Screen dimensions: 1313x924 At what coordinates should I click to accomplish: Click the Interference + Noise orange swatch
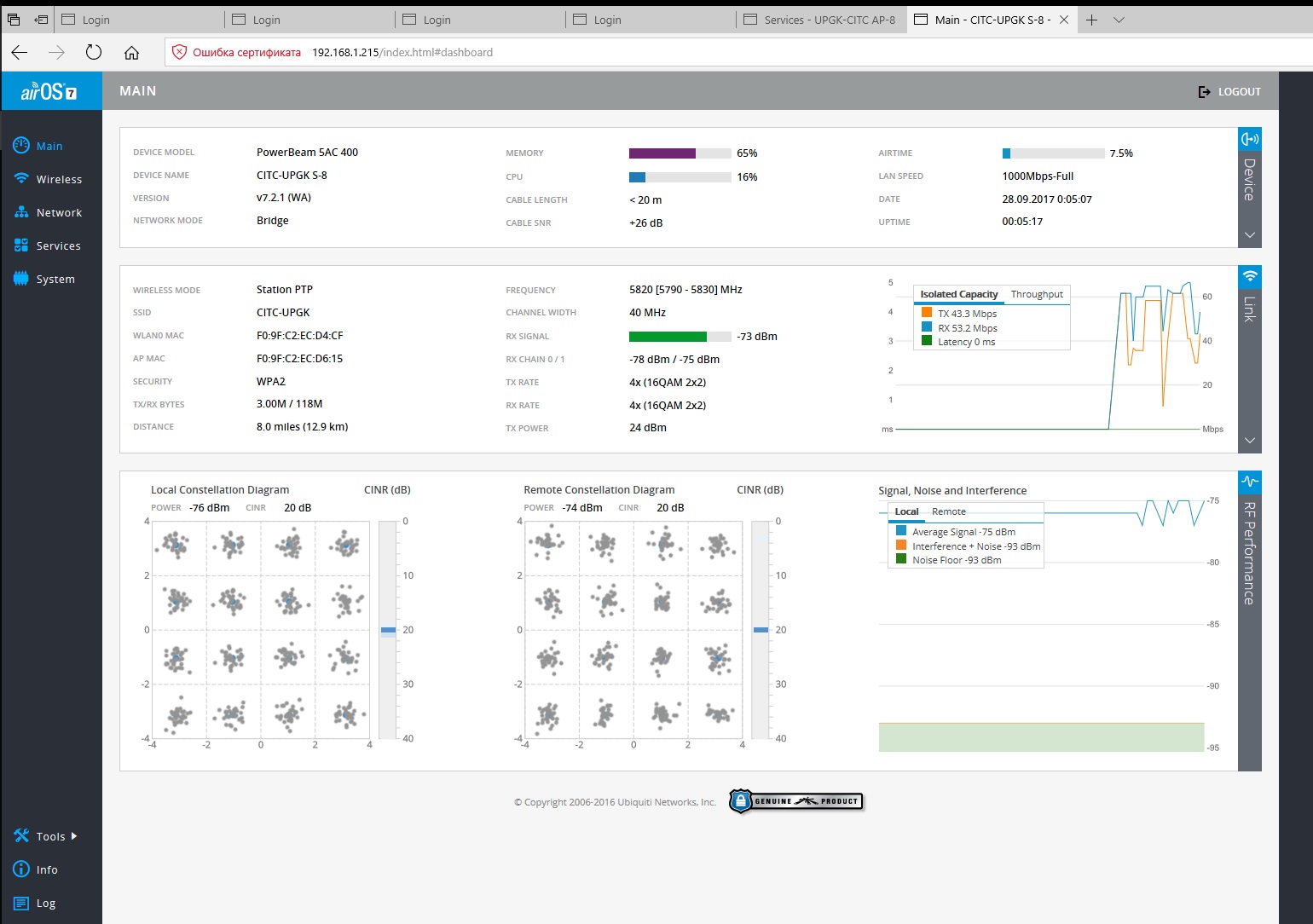pos(901,546)
